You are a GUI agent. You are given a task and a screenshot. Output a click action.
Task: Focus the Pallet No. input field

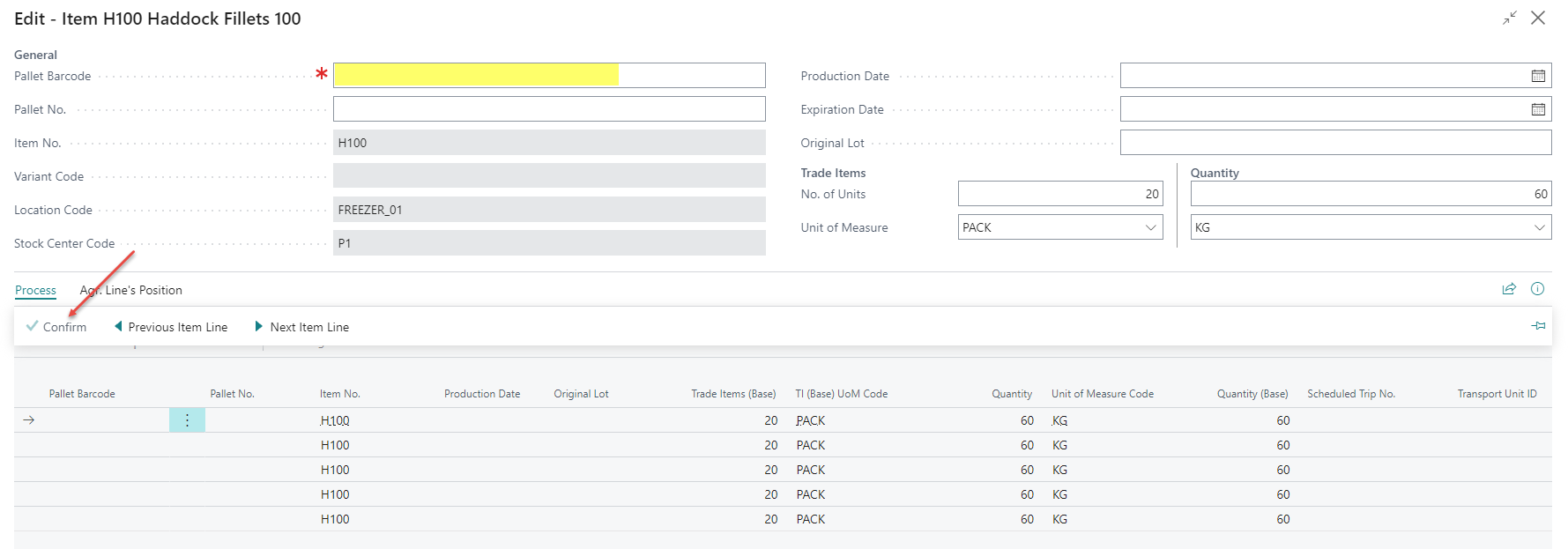(548, 109)
